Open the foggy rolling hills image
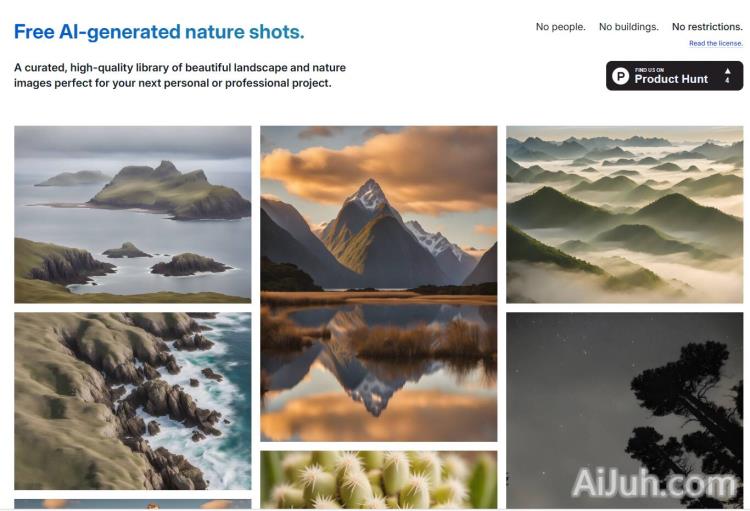 pyautogui.click(x=625, y=214)
